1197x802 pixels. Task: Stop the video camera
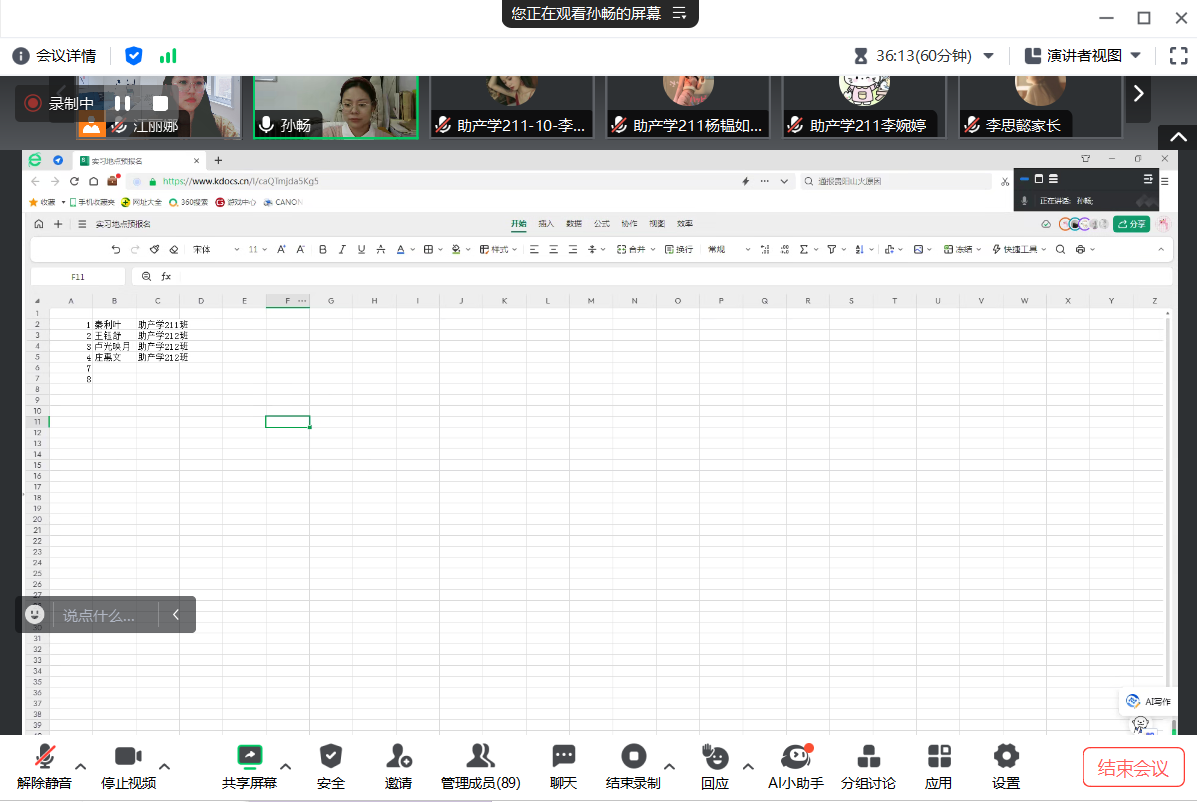(x=128, y=757)
